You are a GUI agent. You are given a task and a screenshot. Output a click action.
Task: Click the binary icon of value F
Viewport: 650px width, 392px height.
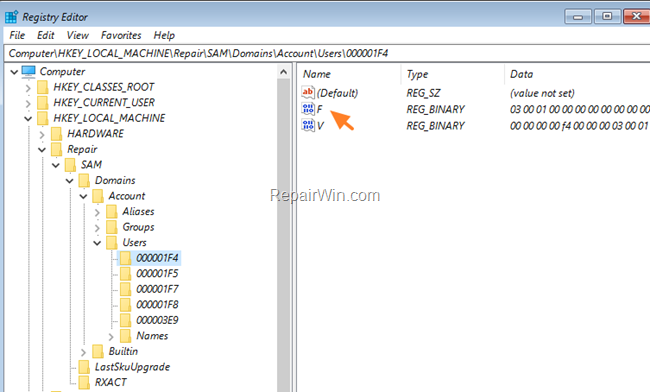point(308,109)
